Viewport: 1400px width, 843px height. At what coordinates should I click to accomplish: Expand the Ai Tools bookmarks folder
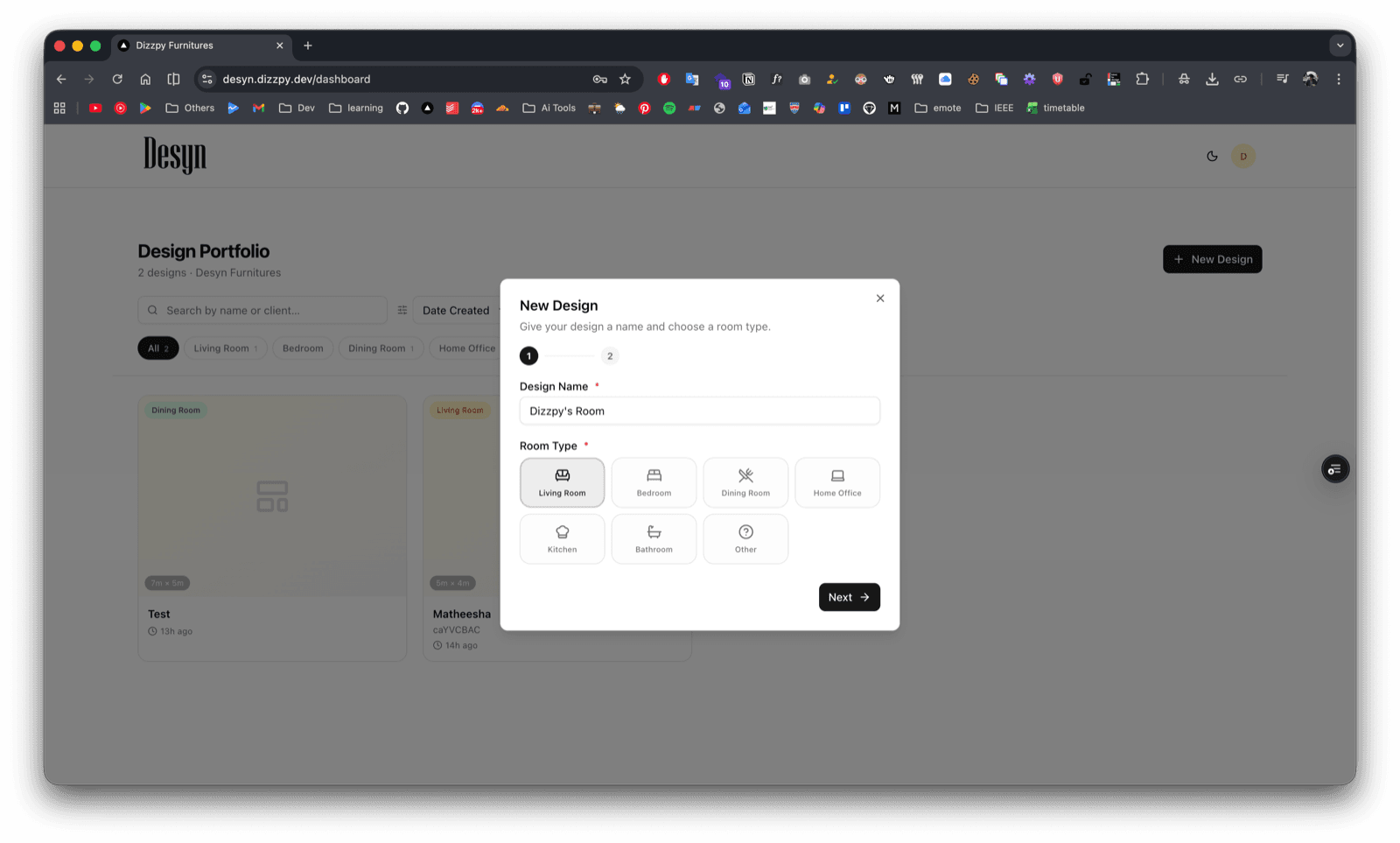(549, 108)
